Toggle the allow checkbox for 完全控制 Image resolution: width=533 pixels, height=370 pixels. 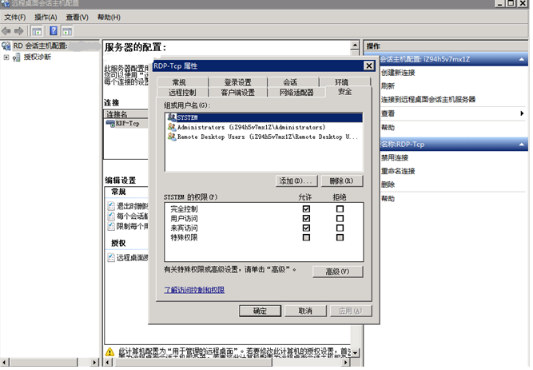[x=306, y=209]
